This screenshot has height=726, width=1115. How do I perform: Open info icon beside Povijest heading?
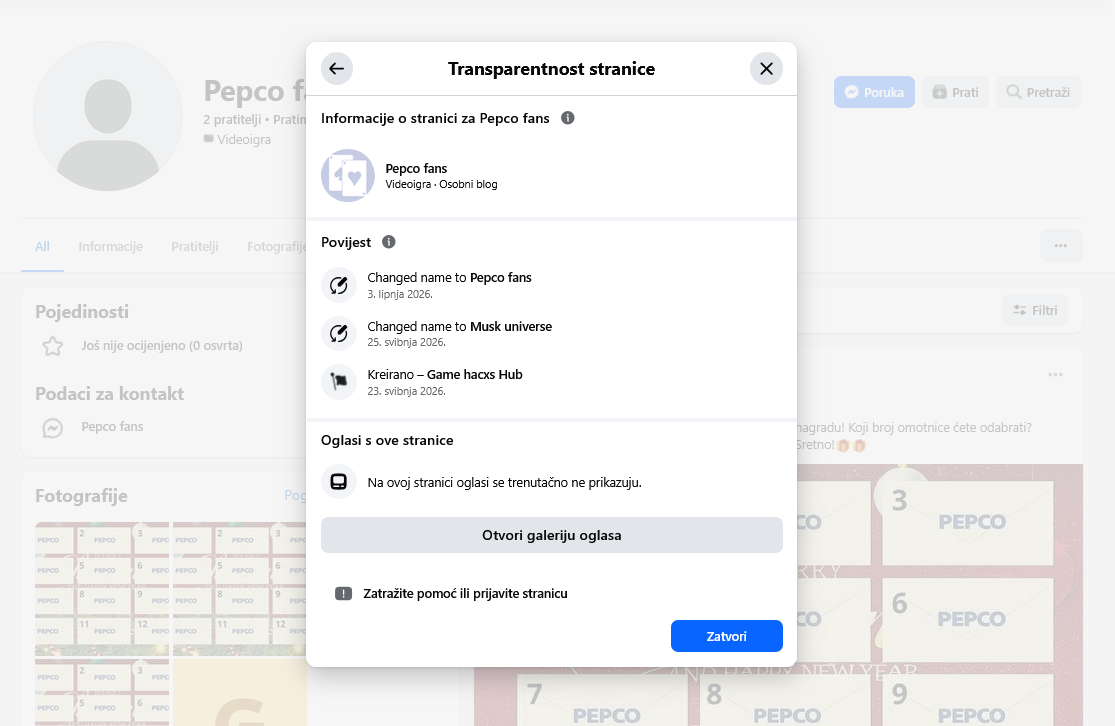tap(388, 242)
